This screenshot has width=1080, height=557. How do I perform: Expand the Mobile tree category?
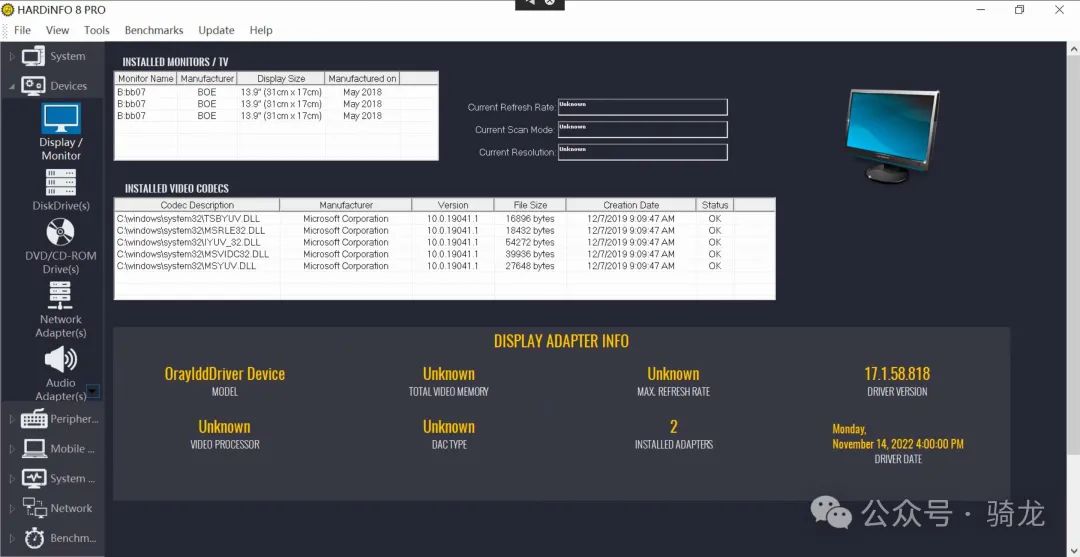pyautogui.click(x=12, y=449)
